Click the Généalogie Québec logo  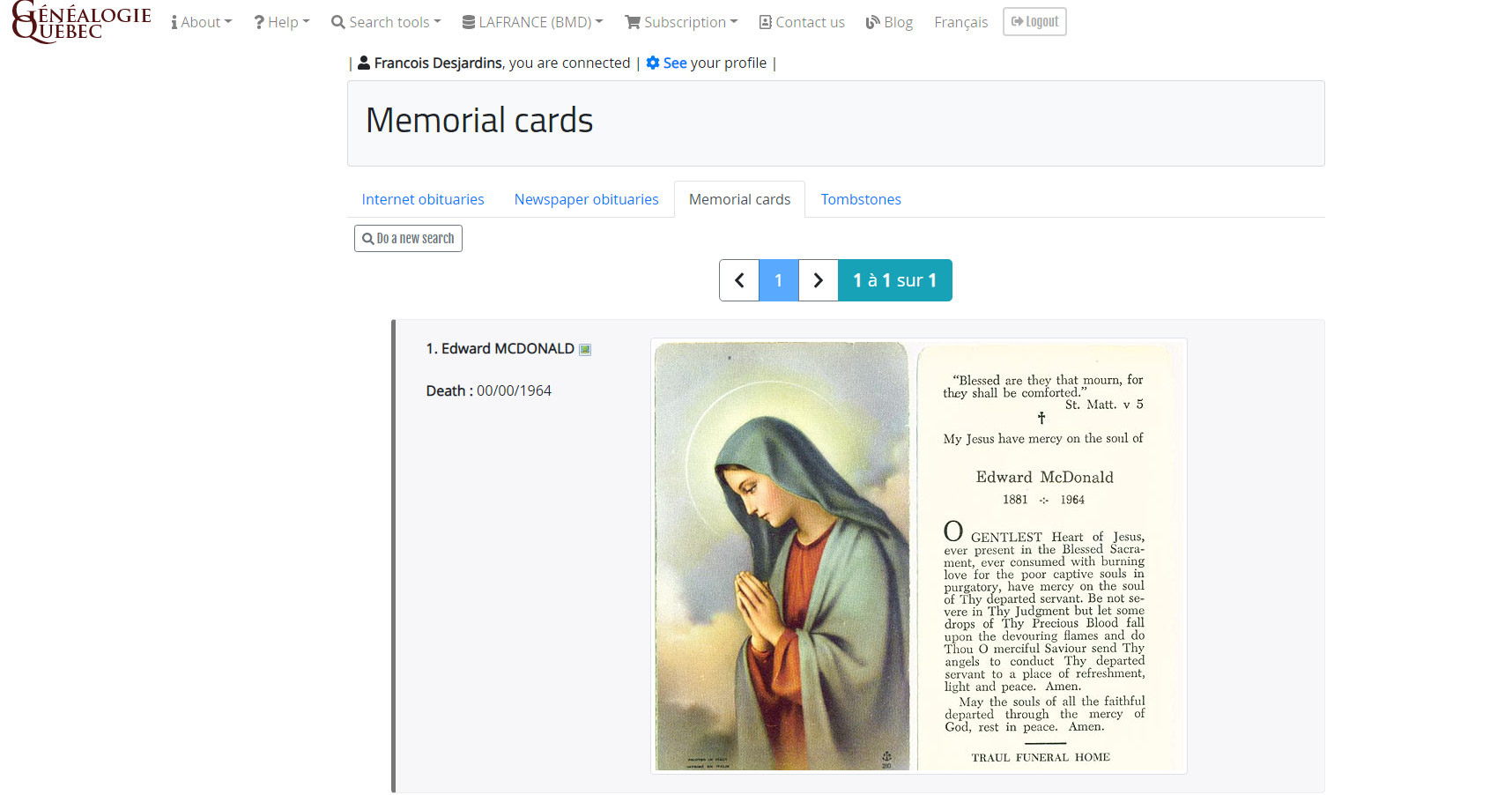click(81, 22)
